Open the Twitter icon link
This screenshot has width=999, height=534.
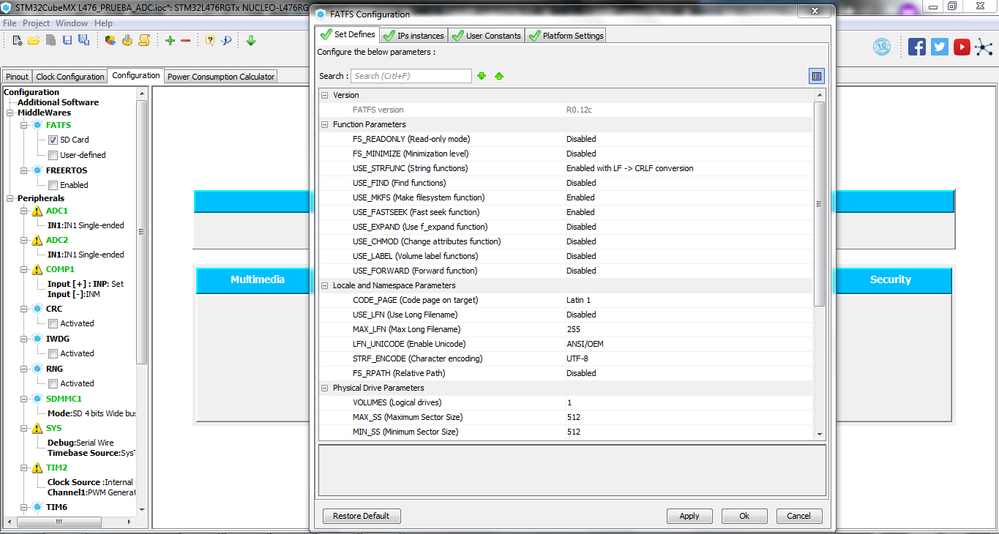click(x=939, y=47)
